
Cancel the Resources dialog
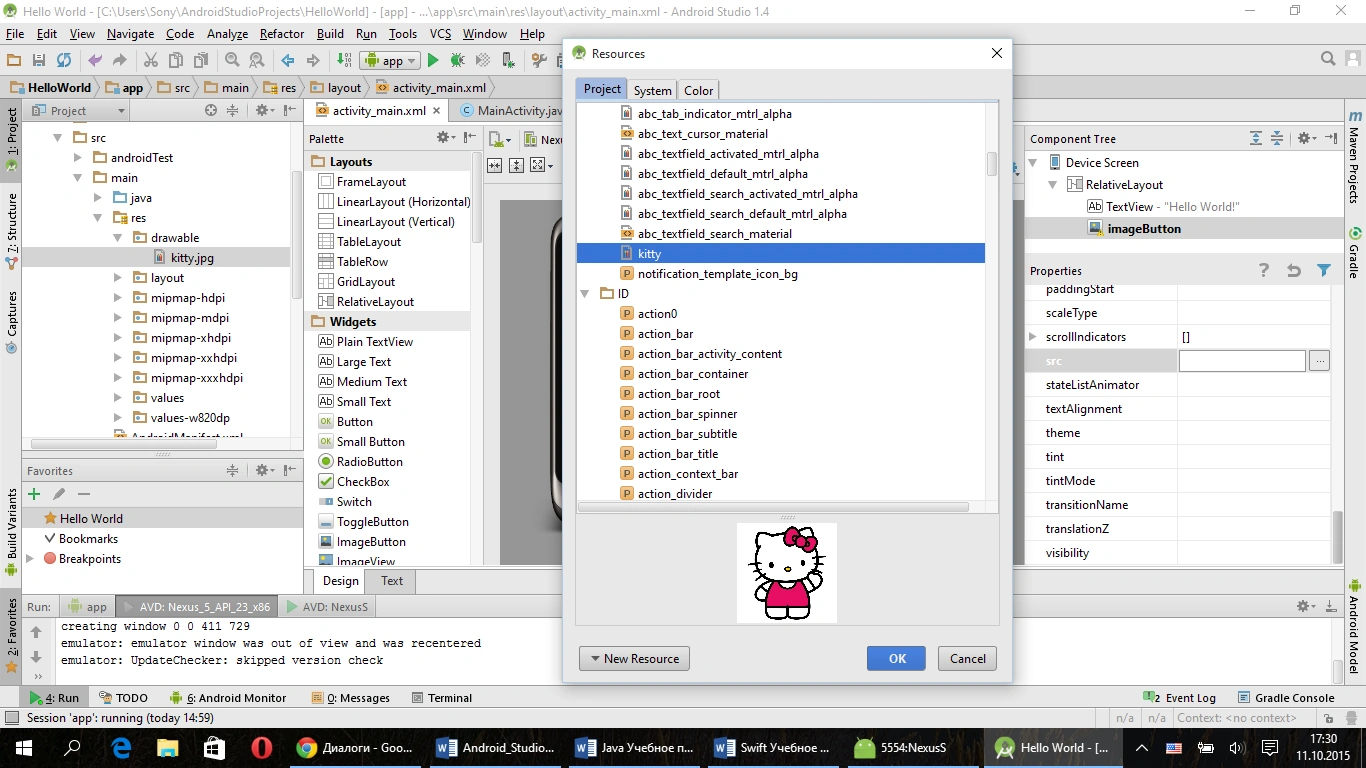point(968,658)
